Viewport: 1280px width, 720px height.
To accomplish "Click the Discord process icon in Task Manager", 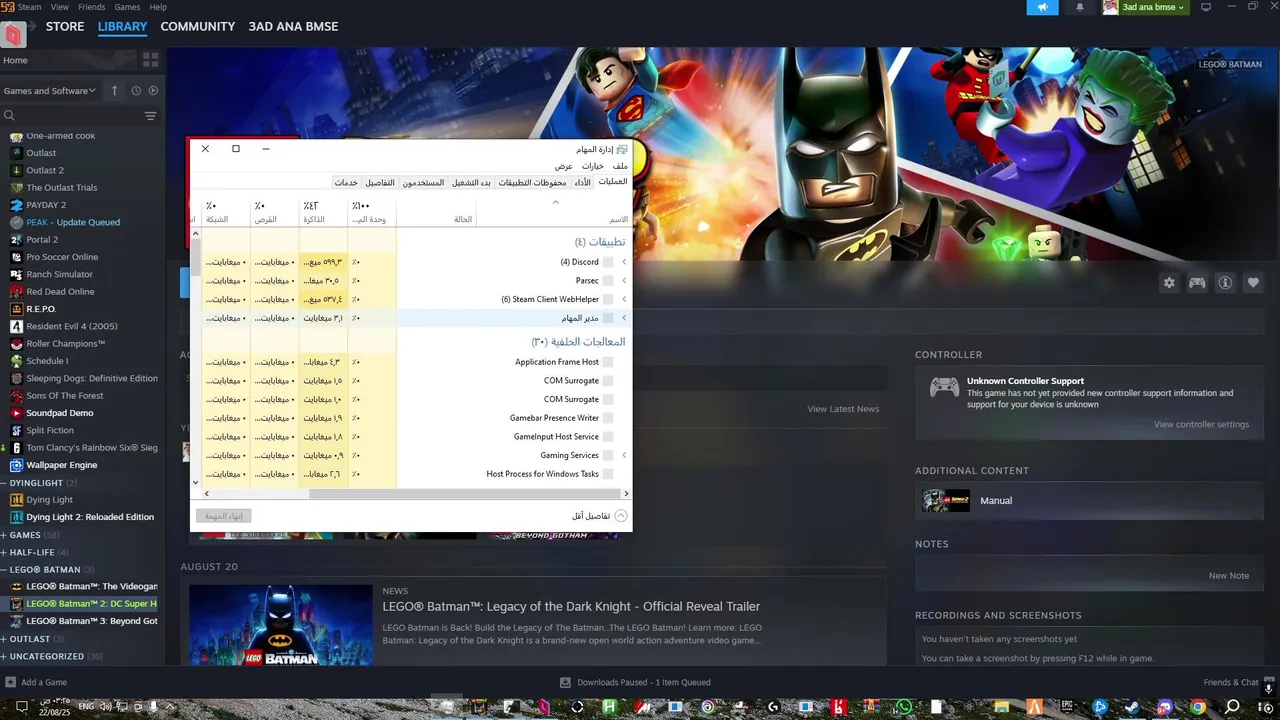I will tap(608, 262).
